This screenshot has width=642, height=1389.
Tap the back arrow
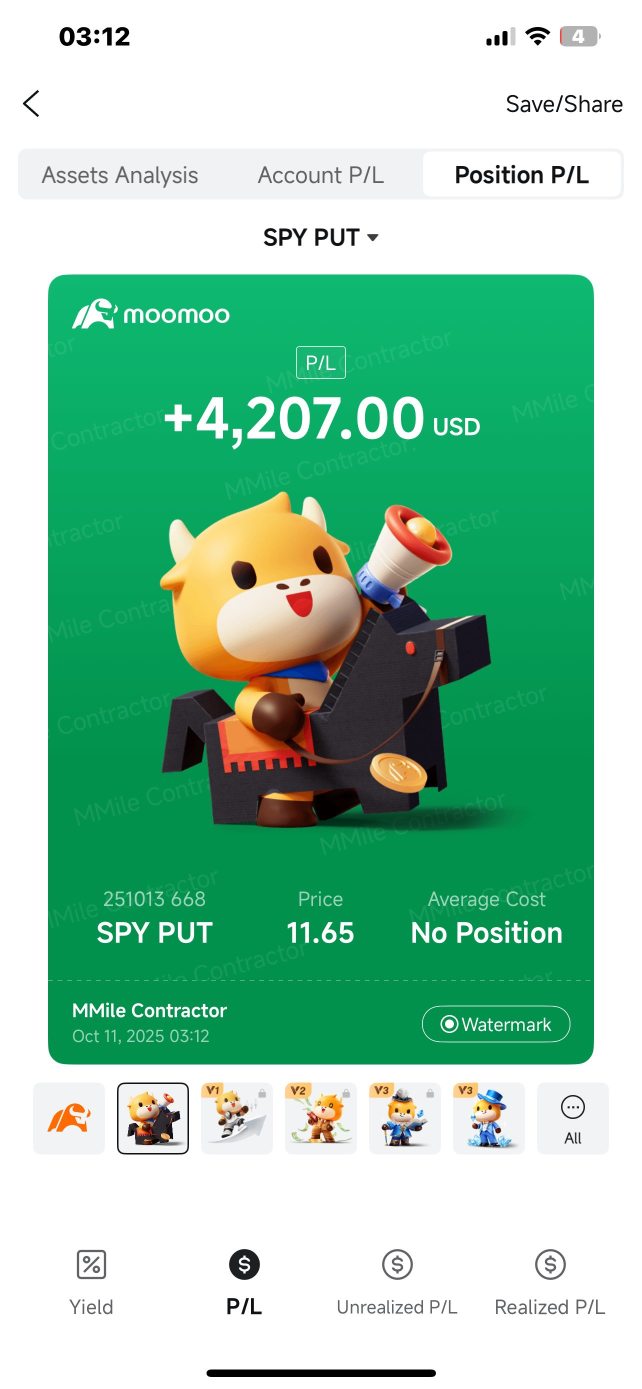click(32, 103)
